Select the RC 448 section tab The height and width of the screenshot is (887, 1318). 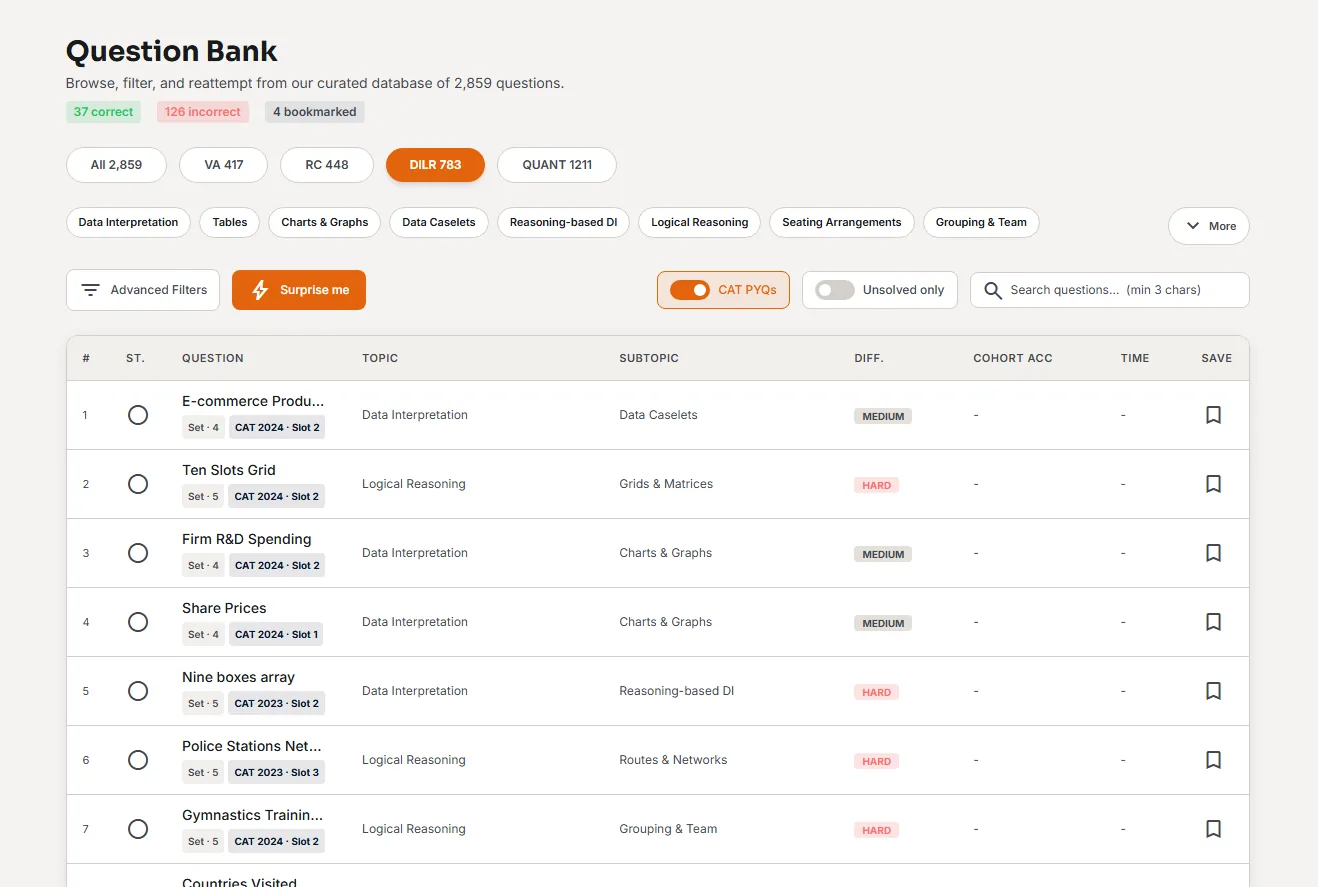(x=327, y=165)
